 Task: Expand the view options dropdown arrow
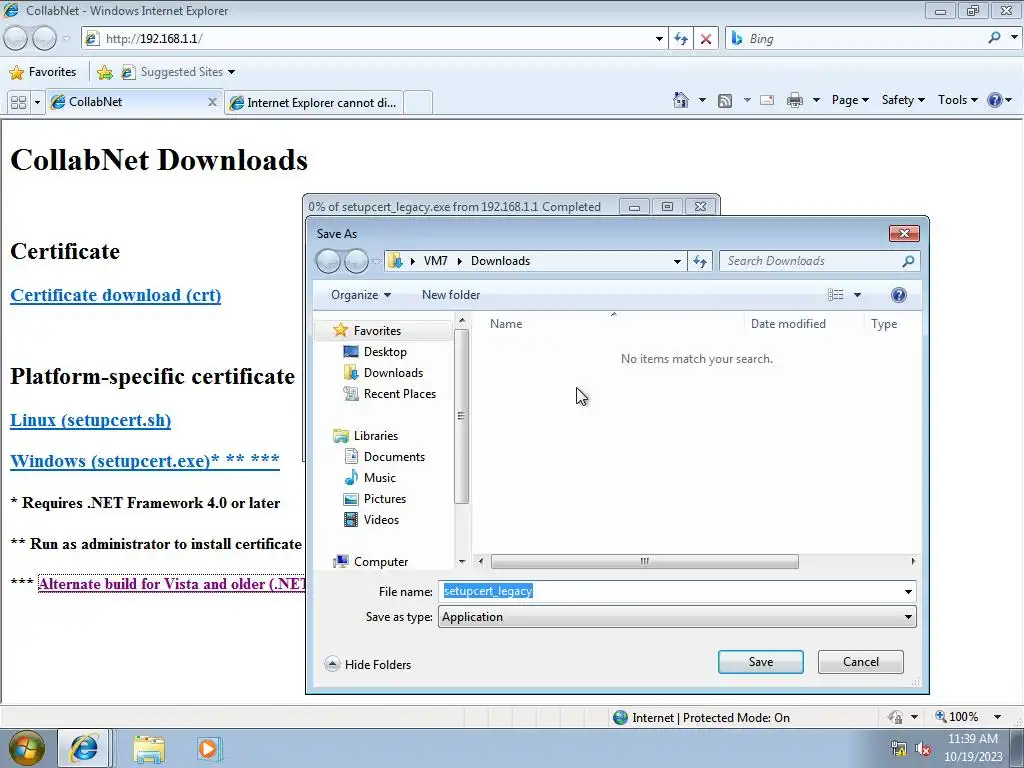click(x=857, y=295)
